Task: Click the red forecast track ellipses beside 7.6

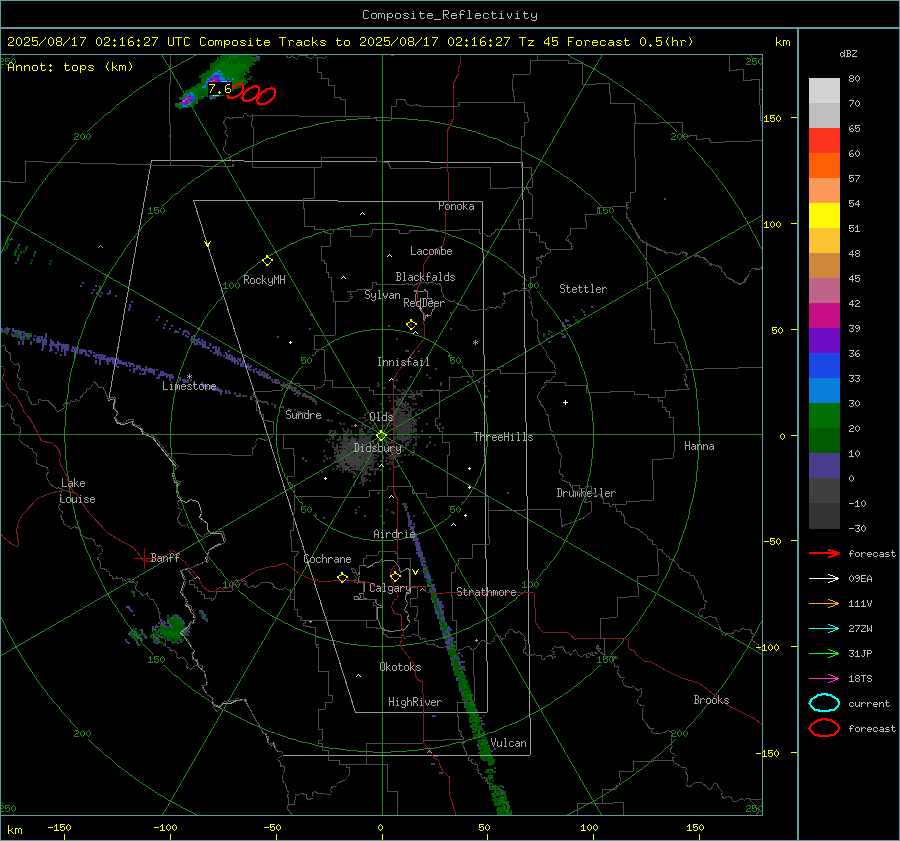Action: tap(252, 94)
